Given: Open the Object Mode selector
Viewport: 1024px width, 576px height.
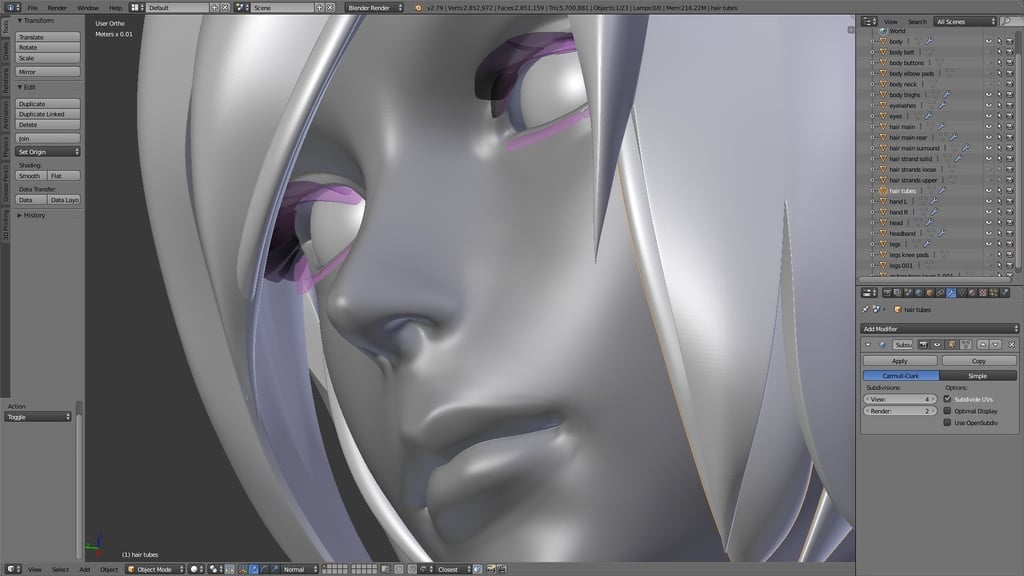Looking at the screenshot, I should 155,569.
